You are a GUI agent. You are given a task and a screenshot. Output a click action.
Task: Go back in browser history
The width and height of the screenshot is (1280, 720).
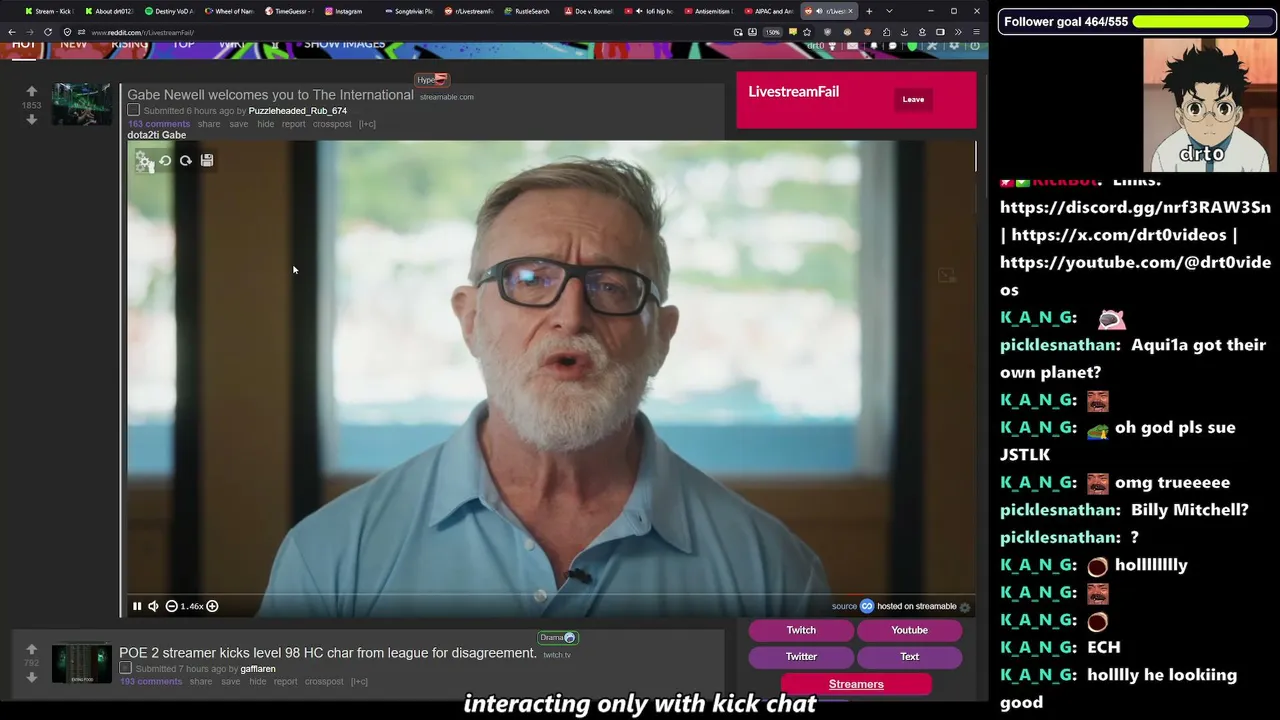(x=12, y=32)
